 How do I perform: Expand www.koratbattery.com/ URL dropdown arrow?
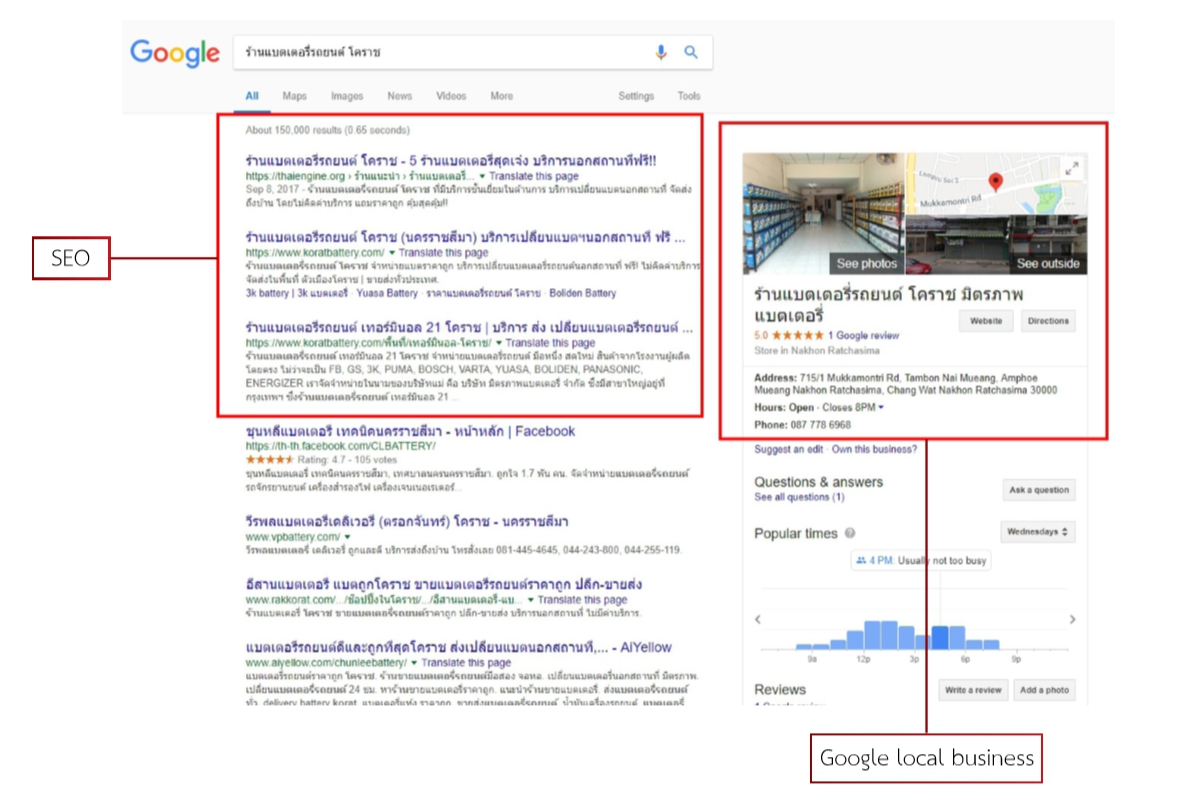392,254
